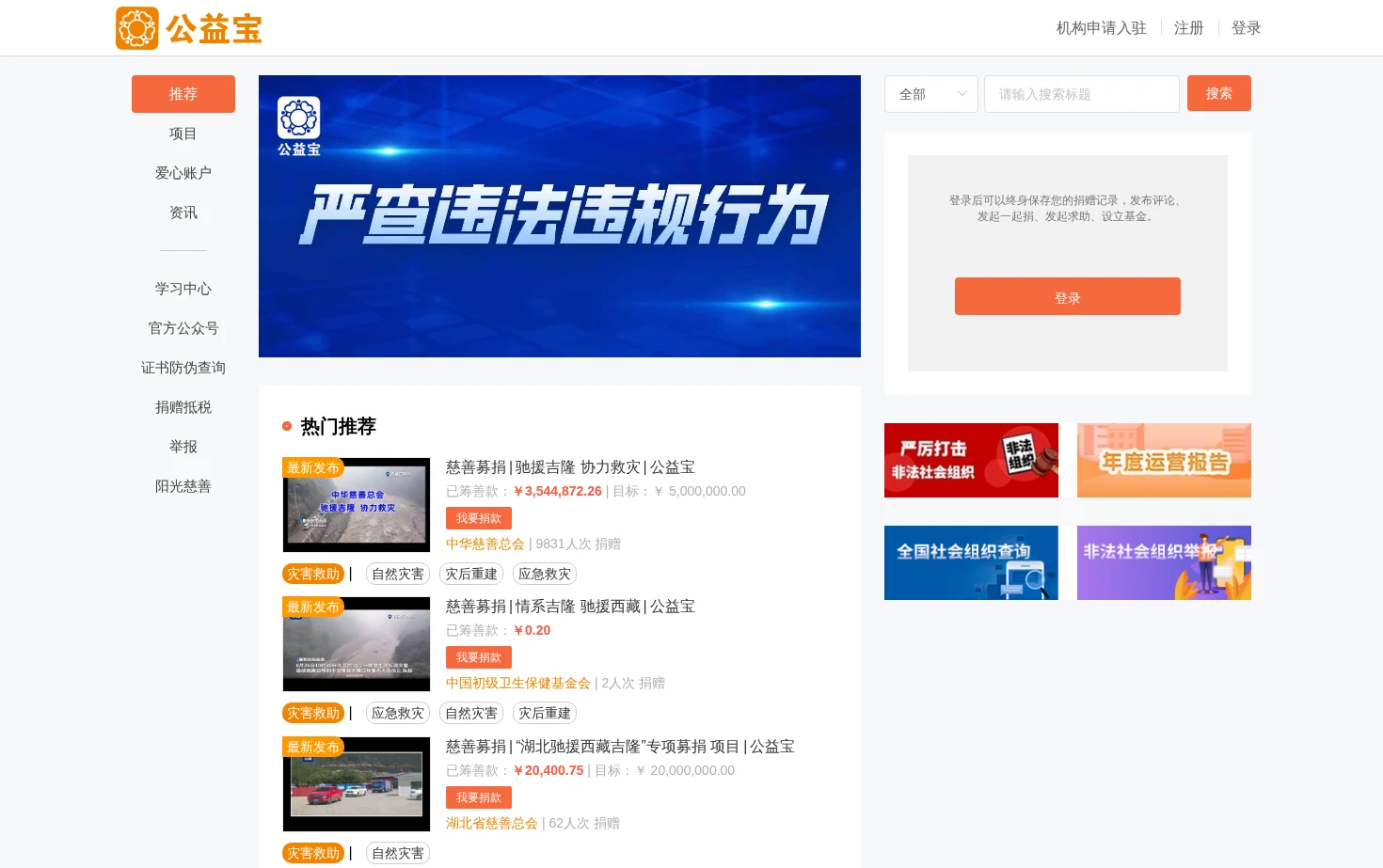Open 年底运营报告 banner

pos(1164,460)
